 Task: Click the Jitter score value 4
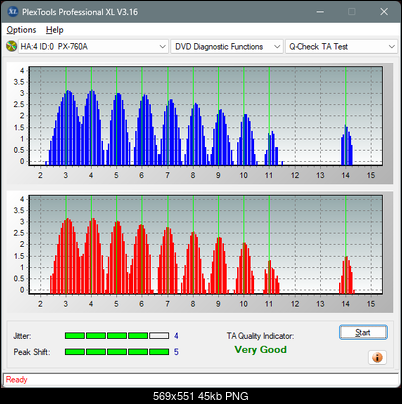pyautogui.click(x=176, y=336)
